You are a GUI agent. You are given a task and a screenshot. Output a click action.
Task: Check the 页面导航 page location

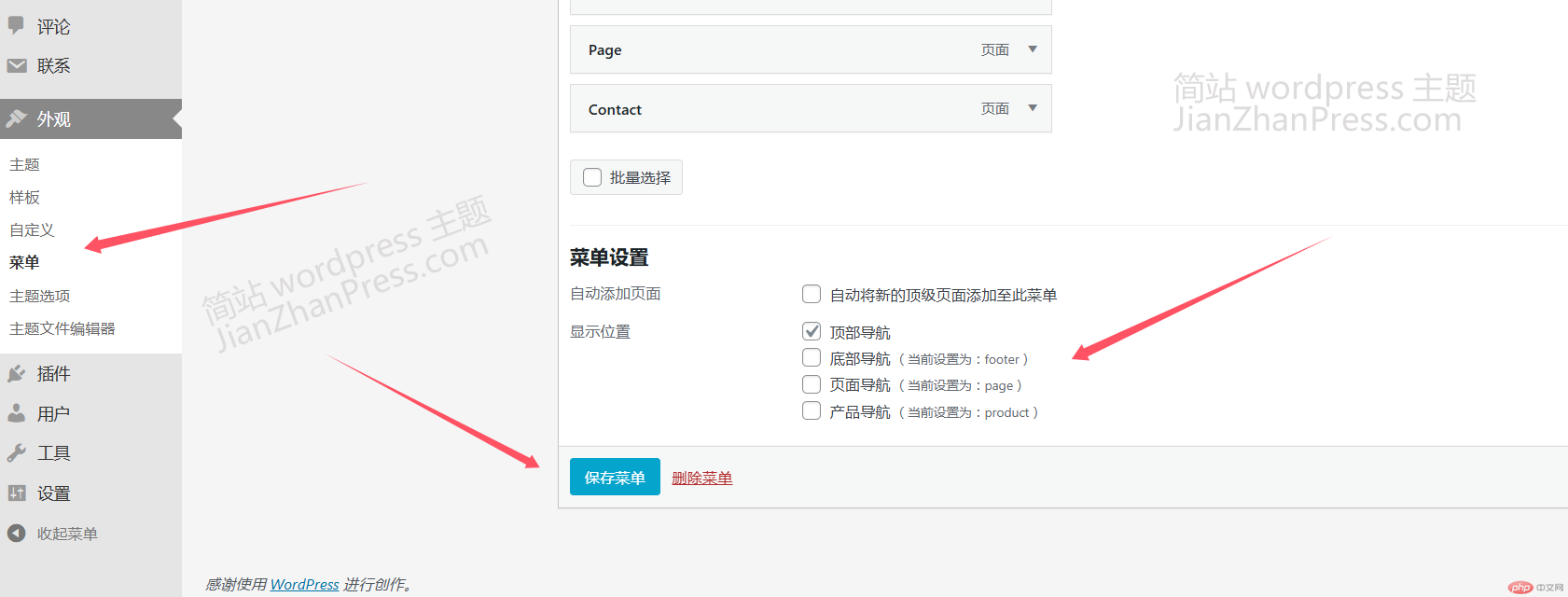812,384
